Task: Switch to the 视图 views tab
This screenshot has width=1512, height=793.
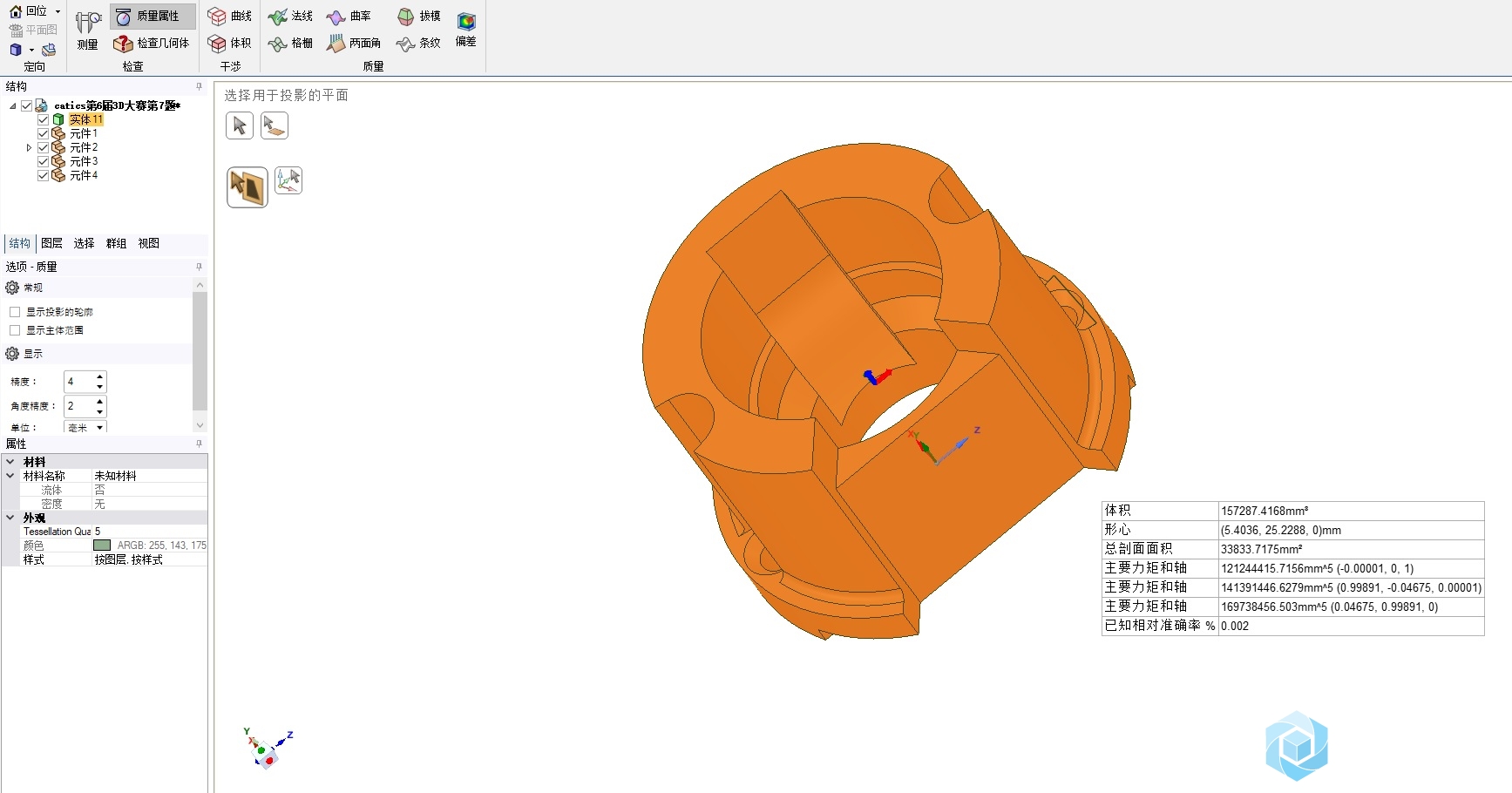Action: tap(149, 244)
